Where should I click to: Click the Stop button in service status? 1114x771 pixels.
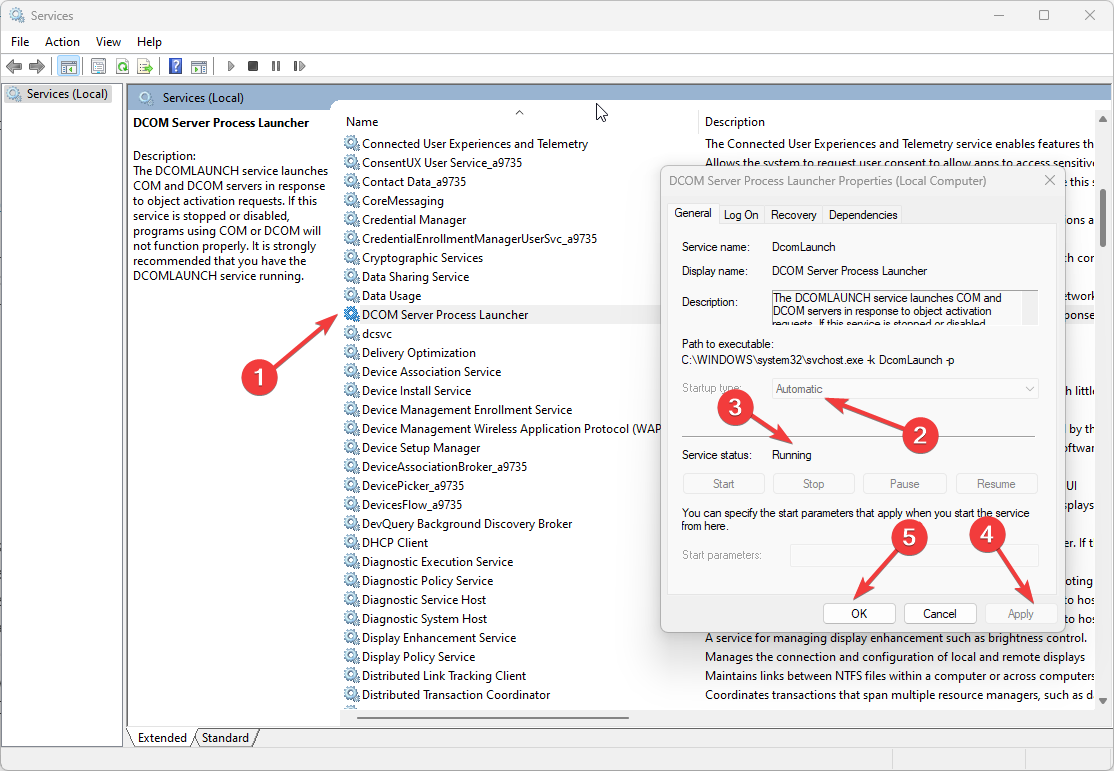point(813,484)
